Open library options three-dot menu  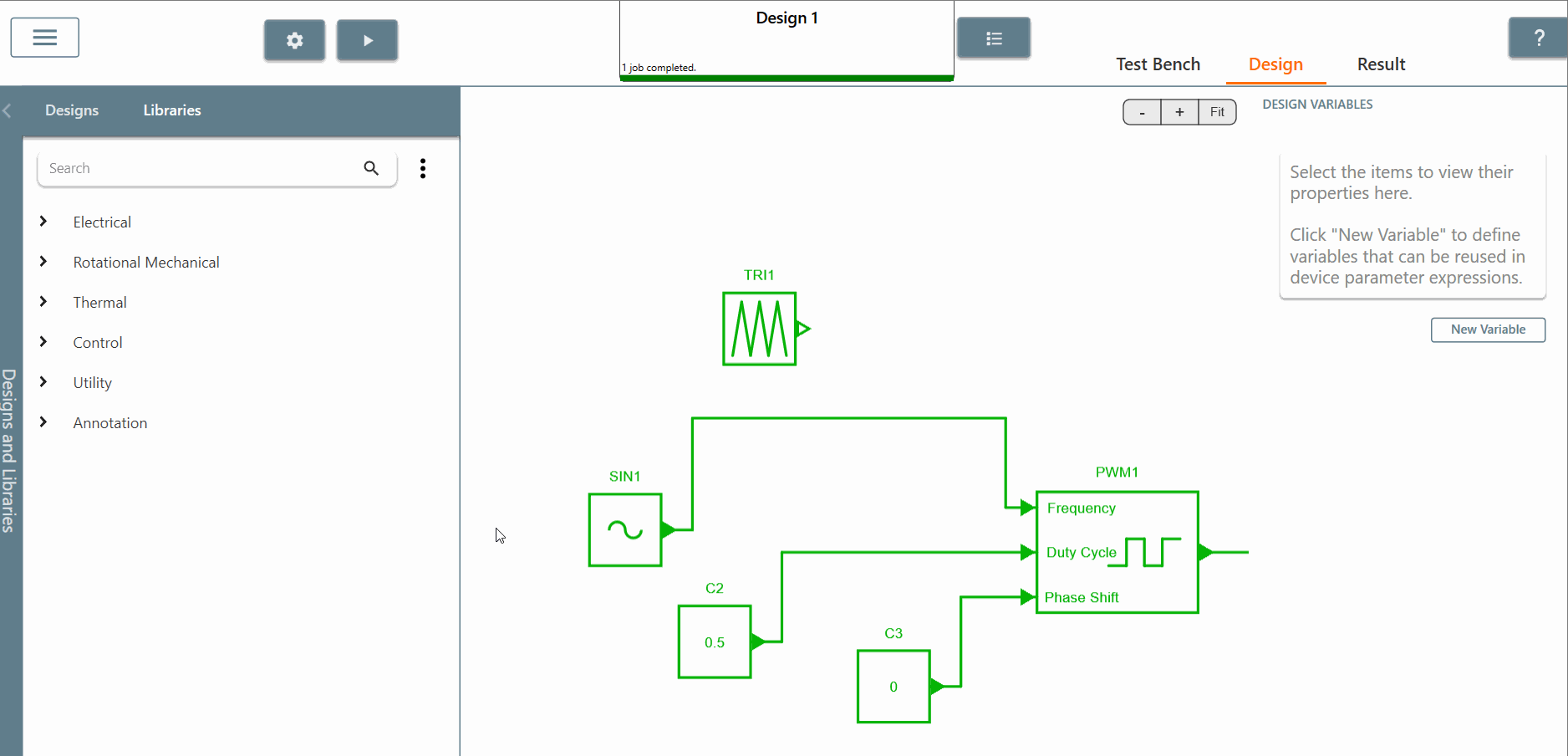pos(423,168)
